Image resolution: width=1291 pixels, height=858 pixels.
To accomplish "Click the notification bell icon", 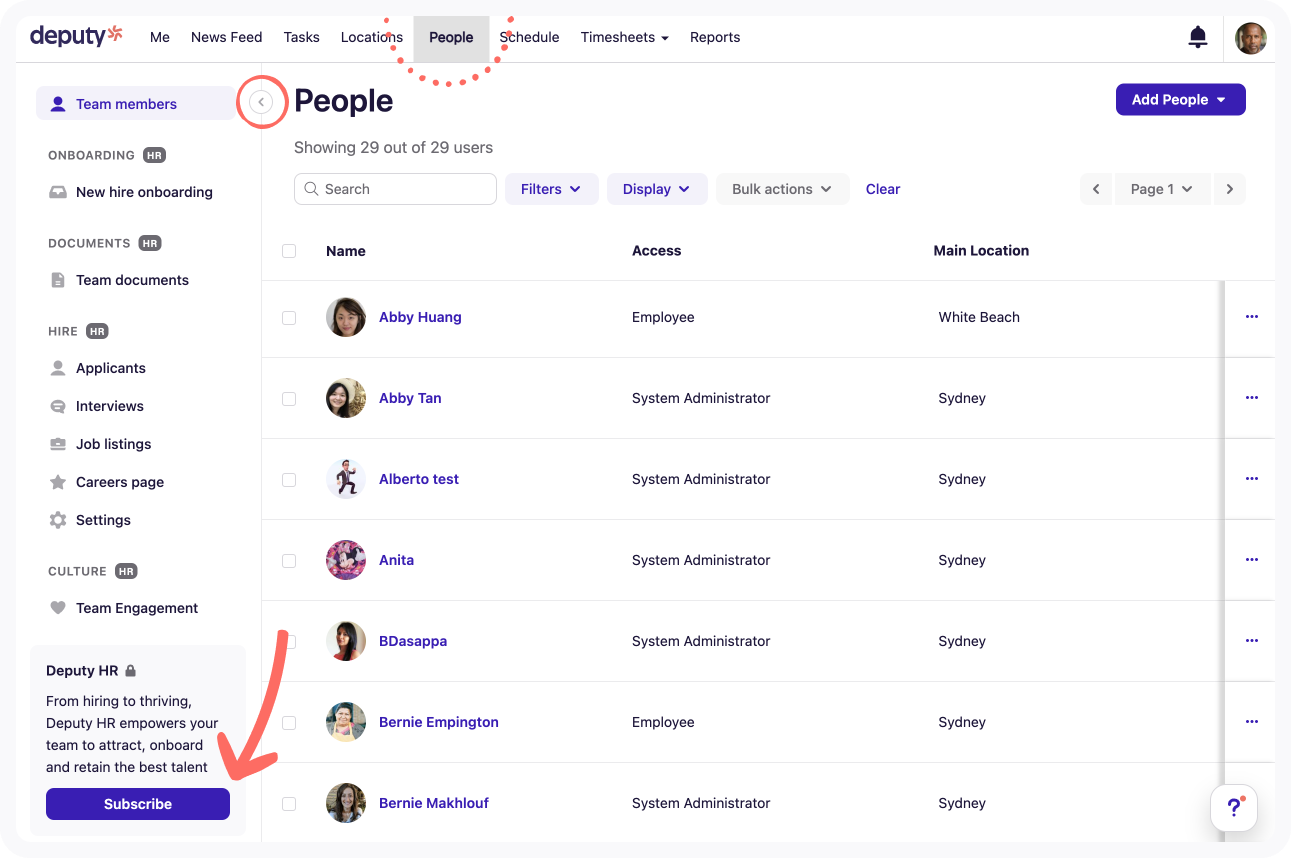I will coord(1197,38).
